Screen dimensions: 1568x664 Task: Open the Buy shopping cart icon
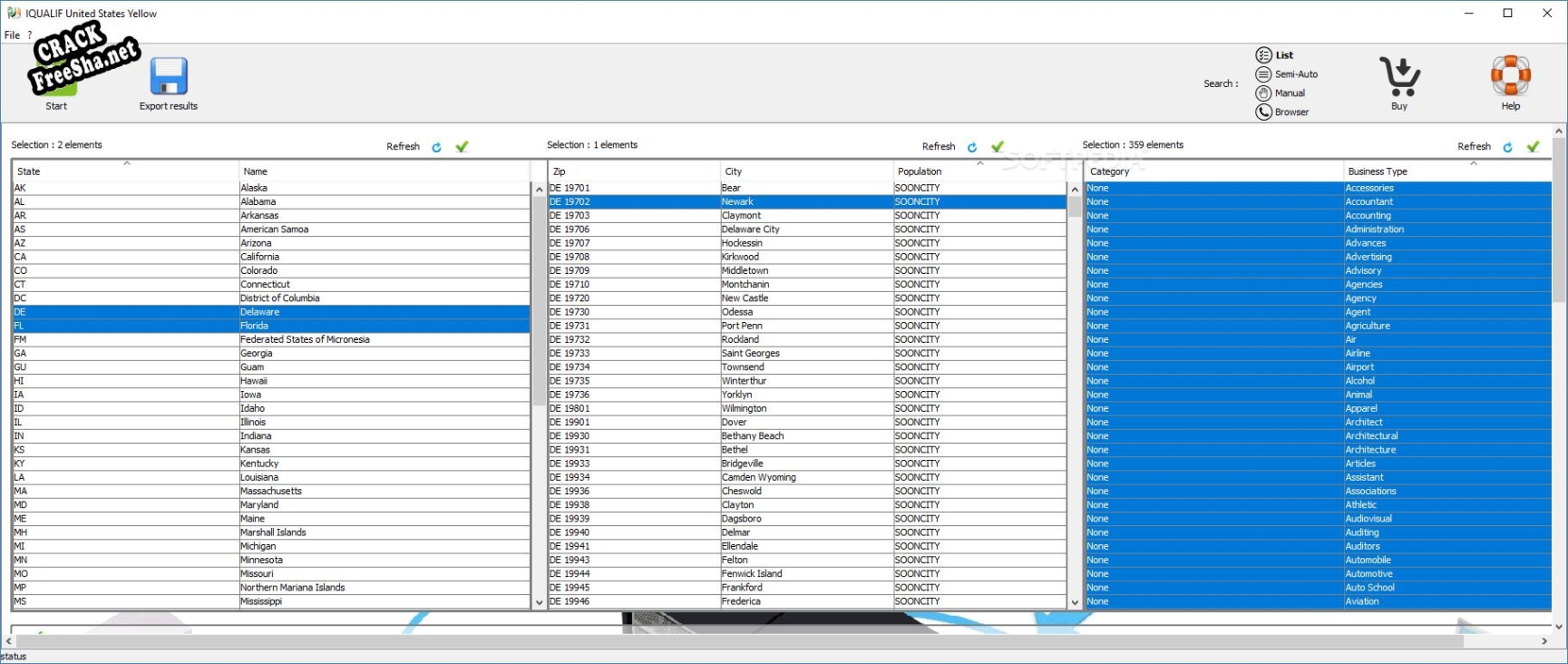click(1399, 77)
